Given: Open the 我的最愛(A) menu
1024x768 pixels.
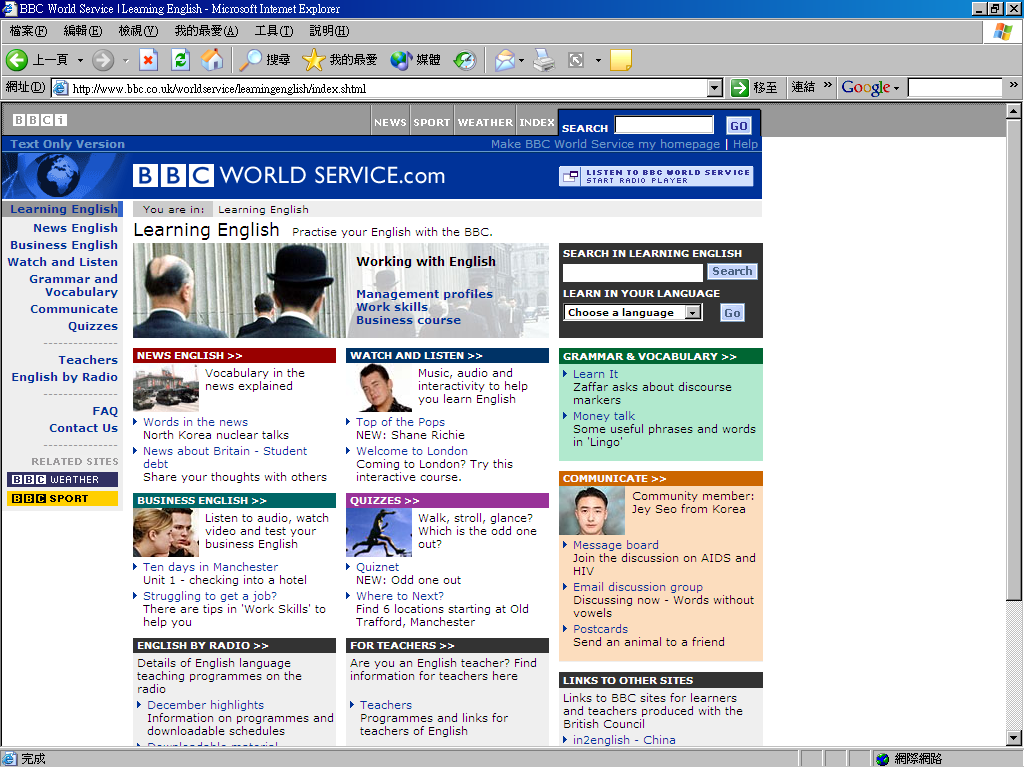Looking at the screenshot, I should point(206,31).
